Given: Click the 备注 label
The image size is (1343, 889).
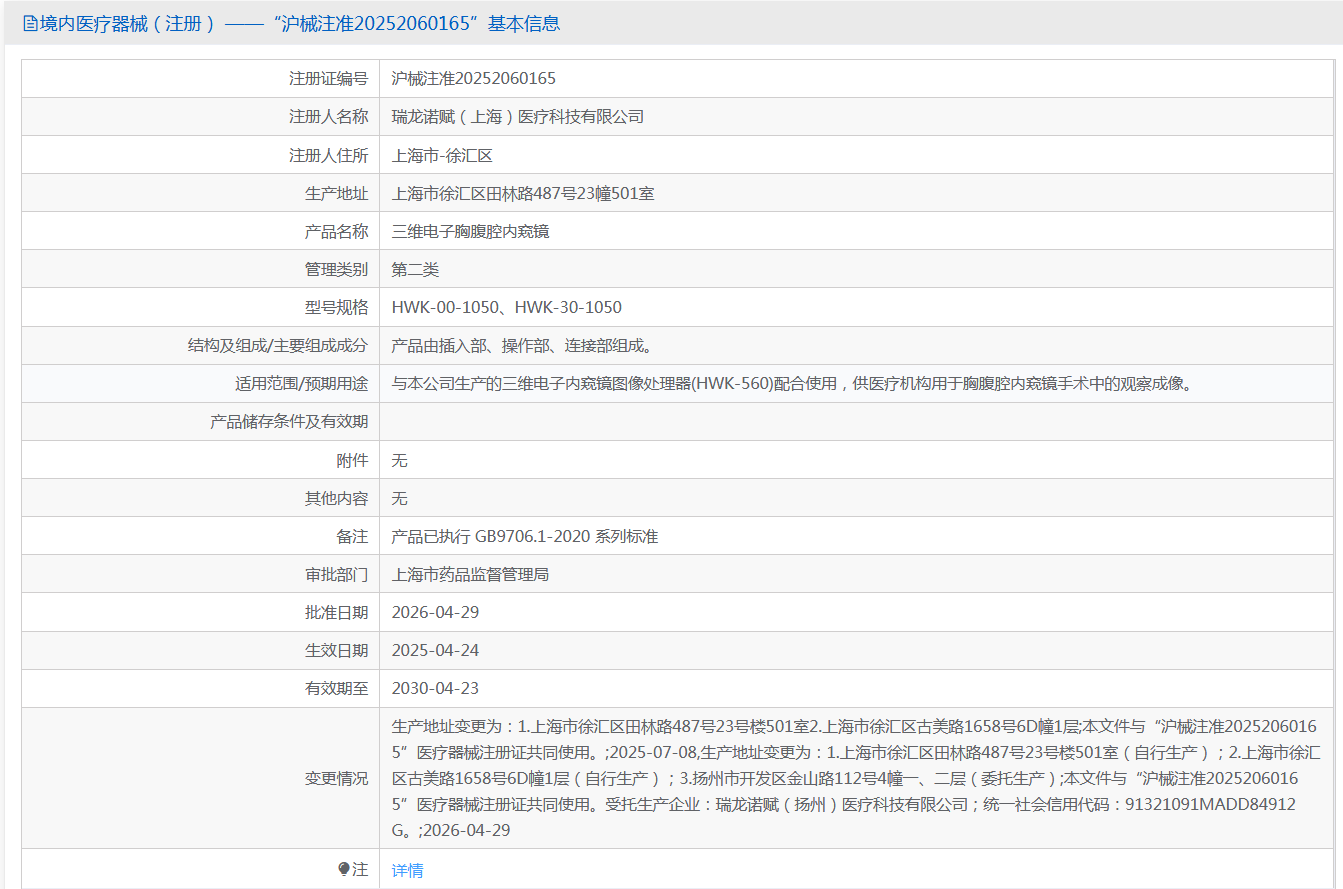Looking at the screenshot, I should 353,536.
